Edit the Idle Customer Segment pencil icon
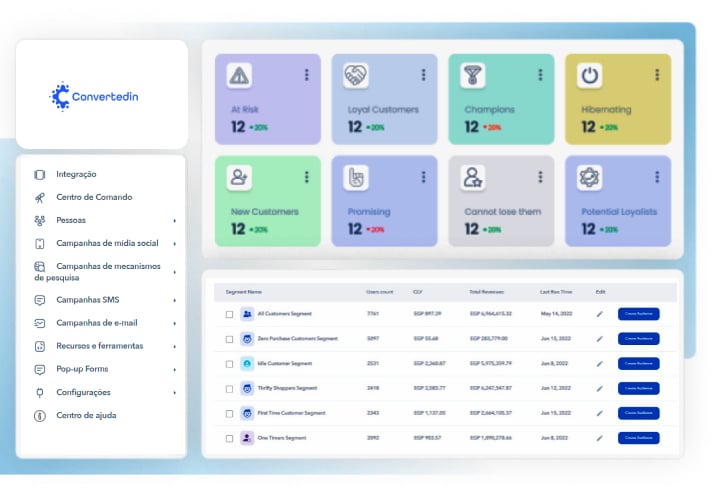This screenshot has height=498, width=723. 599,364
